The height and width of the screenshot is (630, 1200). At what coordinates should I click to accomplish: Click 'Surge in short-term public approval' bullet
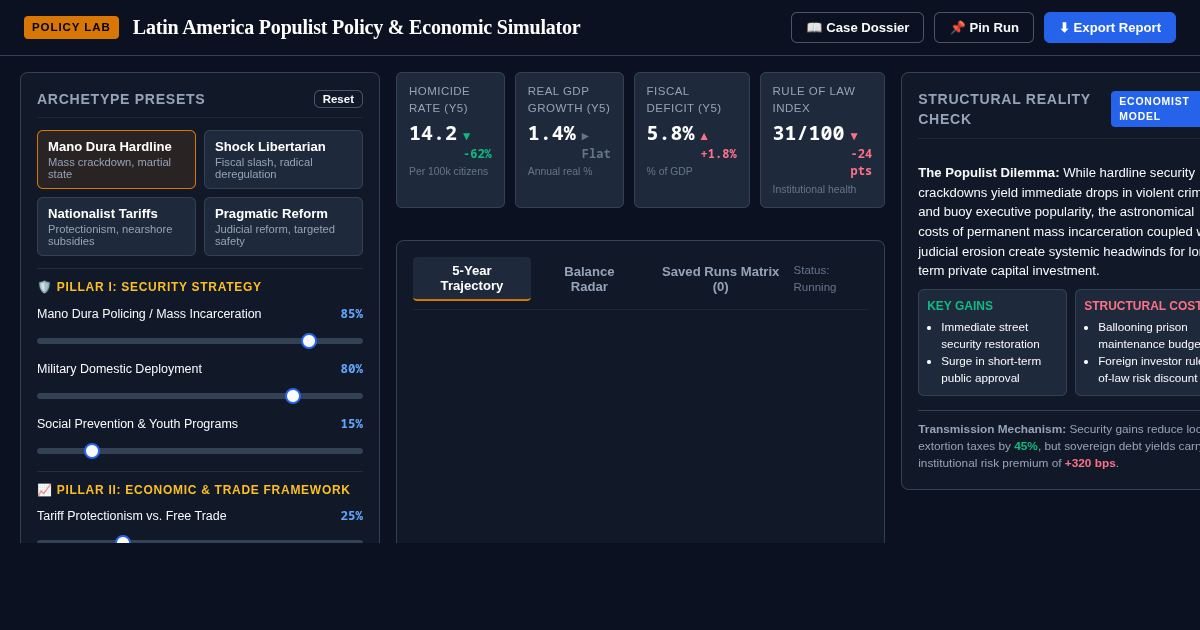(x=990, y=369)
